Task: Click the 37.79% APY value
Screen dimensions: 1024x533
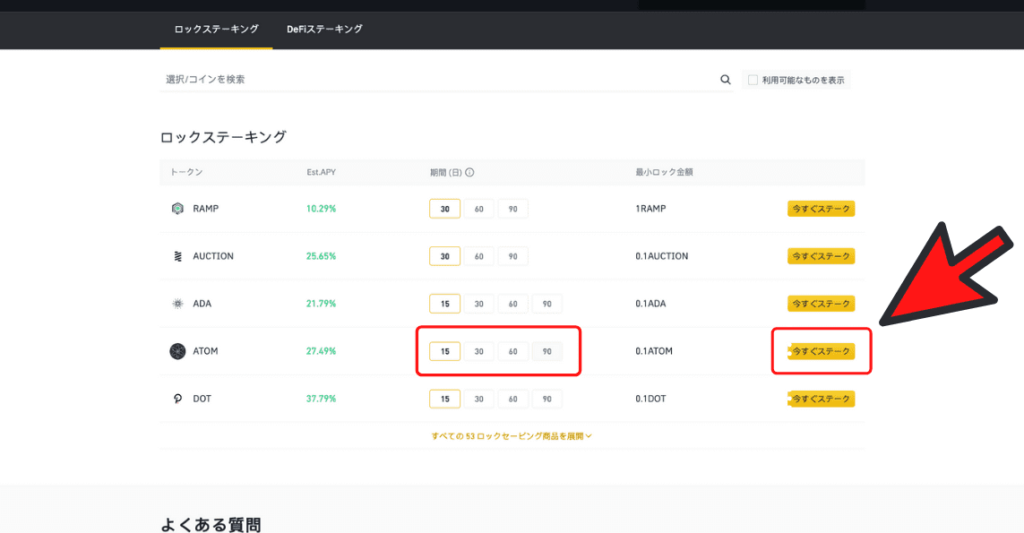Action: 321,399
